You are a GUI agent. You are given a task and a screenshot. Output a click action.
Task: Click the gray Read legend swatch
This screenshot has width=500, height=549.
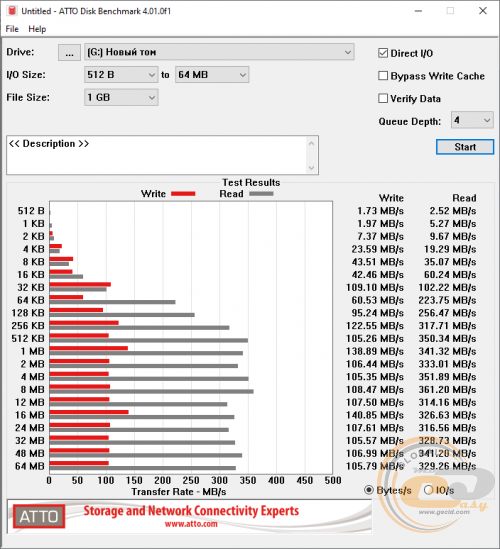click(x=261, y=194)
